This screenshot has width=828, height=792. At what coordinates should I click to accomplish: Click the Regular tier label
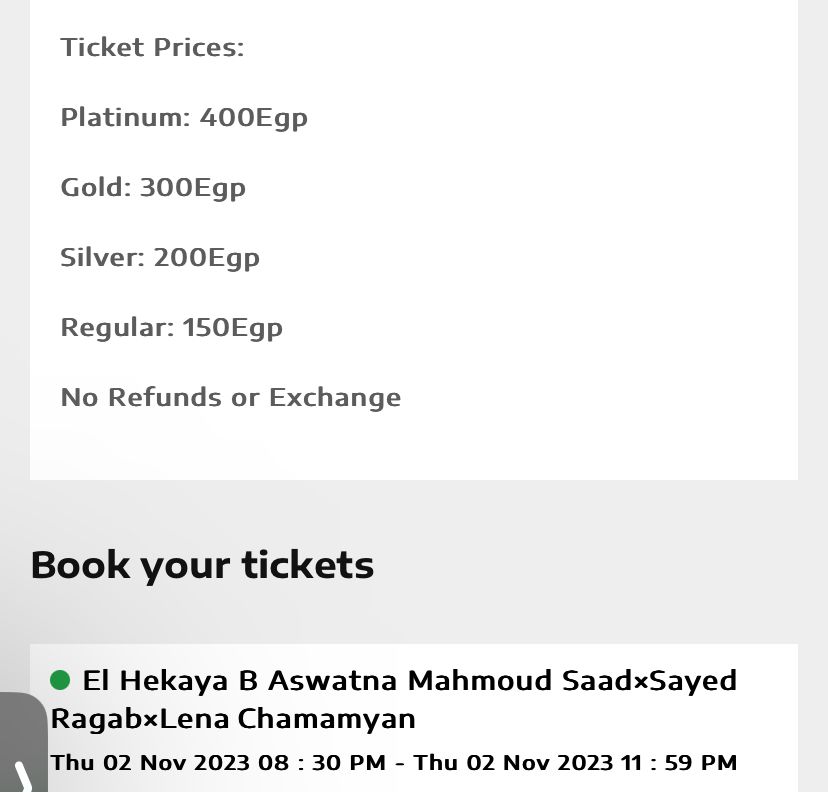click(117, 327)
